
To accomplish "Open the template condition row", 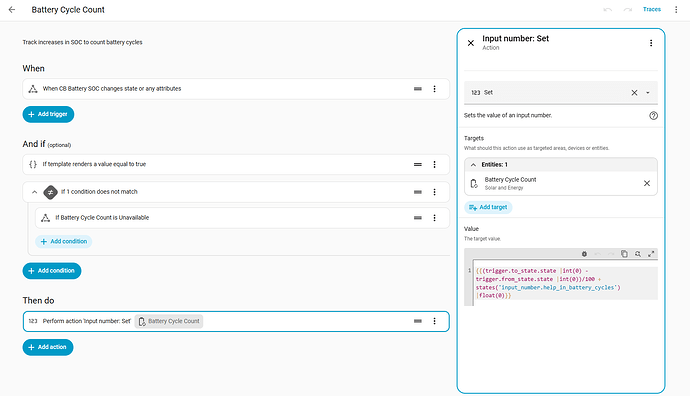I will tap(236, 165).
